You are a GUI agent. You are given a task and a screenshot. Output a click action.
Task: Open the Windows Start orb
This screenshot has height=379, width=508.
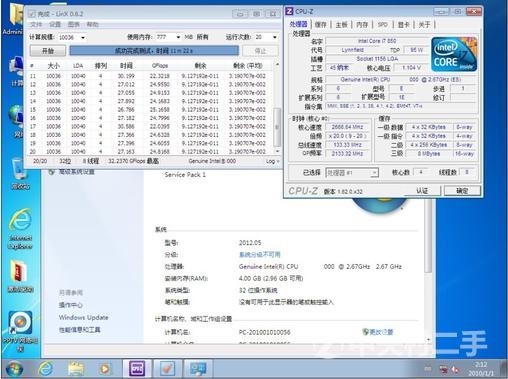click(x=14, y=369)
